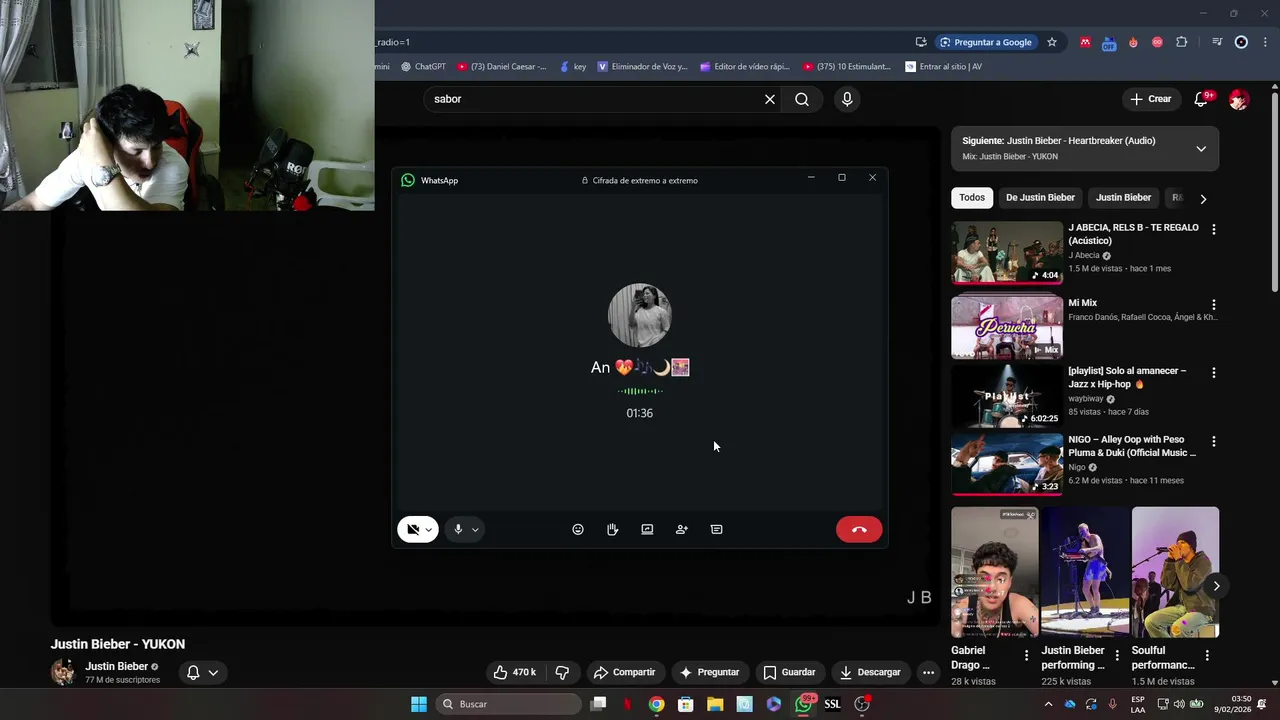Click the YouTube search magnifier button
1280x720 pixels.
pos(802,99)
